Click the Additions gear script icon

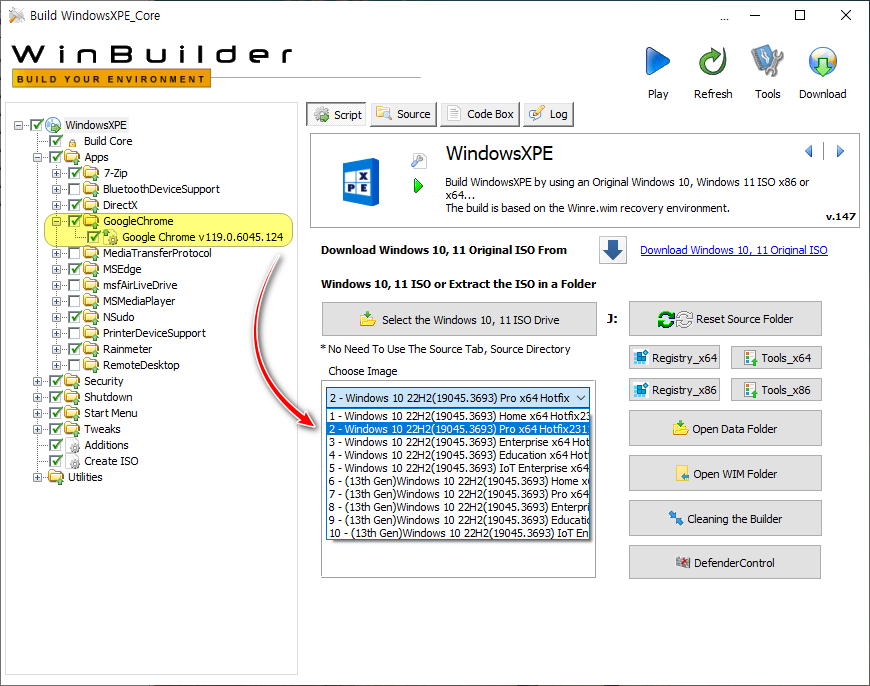pos(74,446)
